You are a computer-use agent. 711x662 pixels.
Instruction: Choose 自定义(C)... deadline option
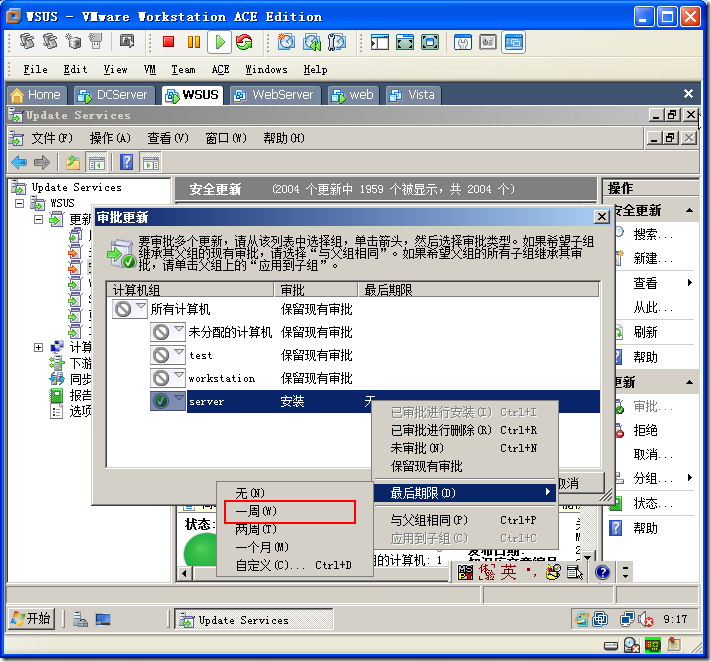pyautogui.click(x=295, y=565)
